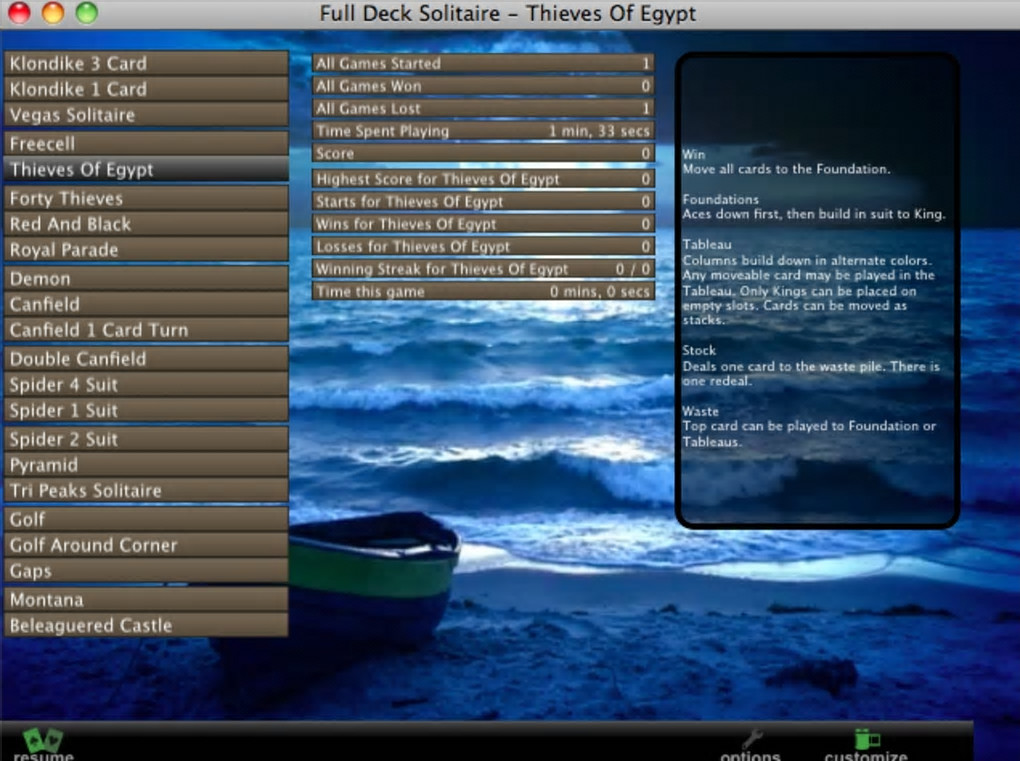
Task: Click Time Spent Playing row
Action: (x=483, y=131)
